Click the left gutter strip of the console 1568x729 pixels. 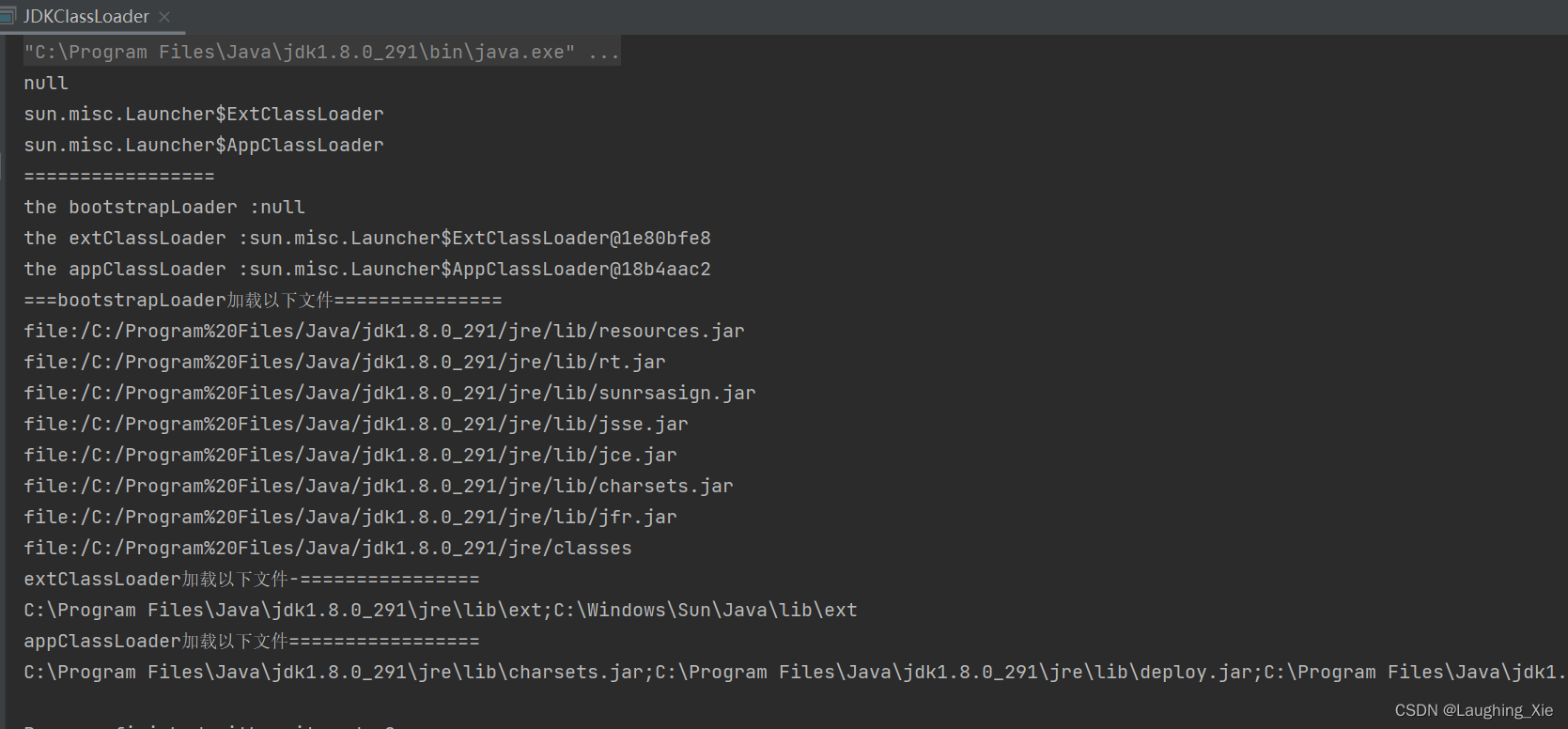tap(7, 376)
